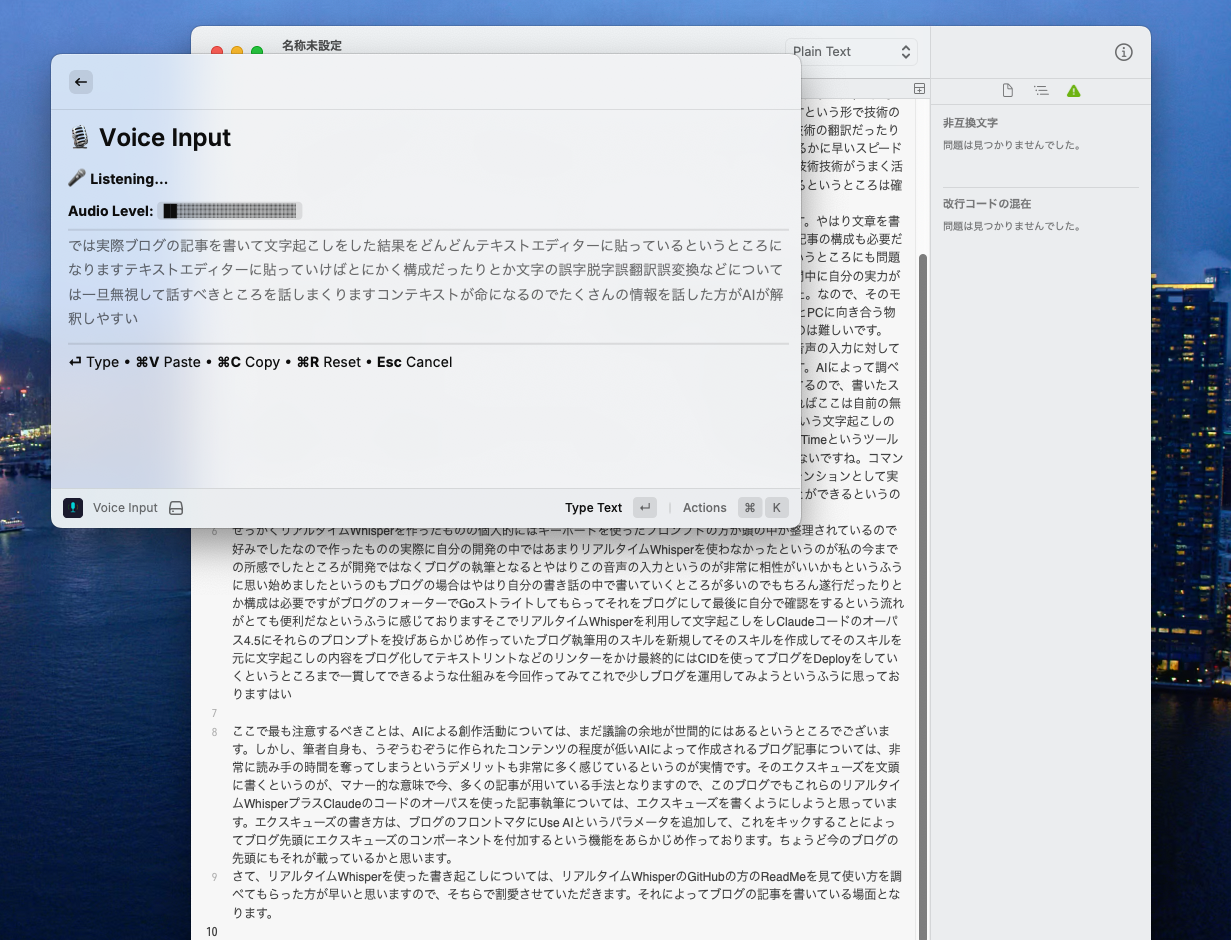
Task: Click the Type Text button
Action: click(x=594, y=508)
